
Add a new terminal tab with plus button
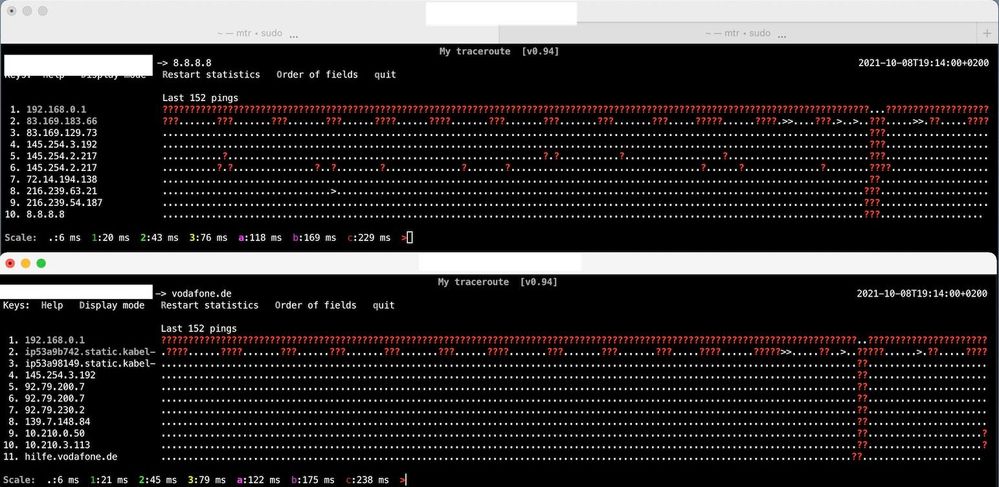coord(988,33)
